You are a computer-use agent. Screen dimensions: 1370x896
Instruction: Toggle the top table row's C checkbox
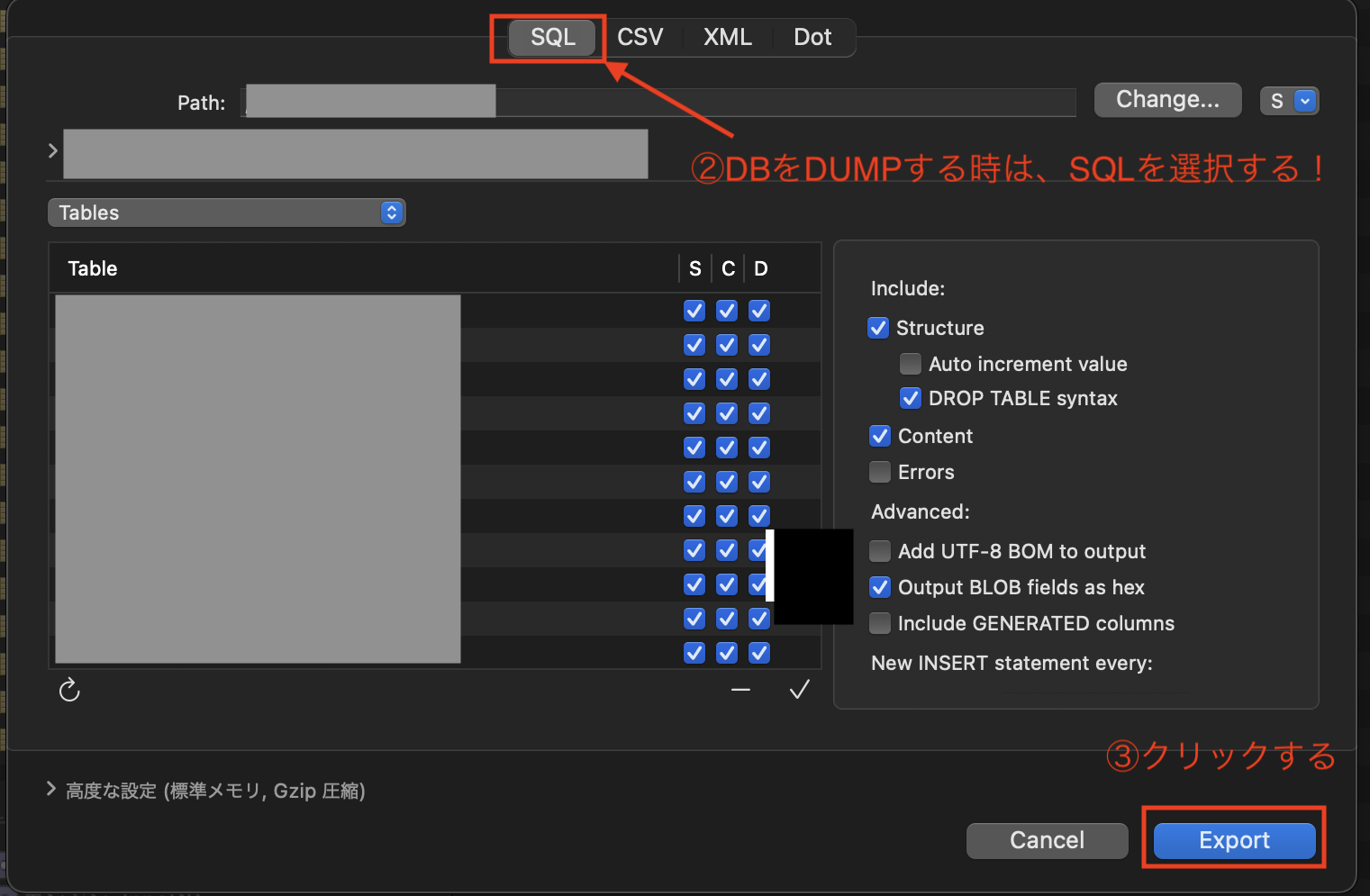(727, 311)
